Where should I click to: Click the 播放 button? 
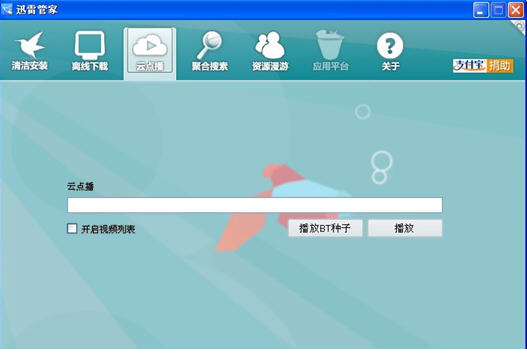[x=405, y=229]
